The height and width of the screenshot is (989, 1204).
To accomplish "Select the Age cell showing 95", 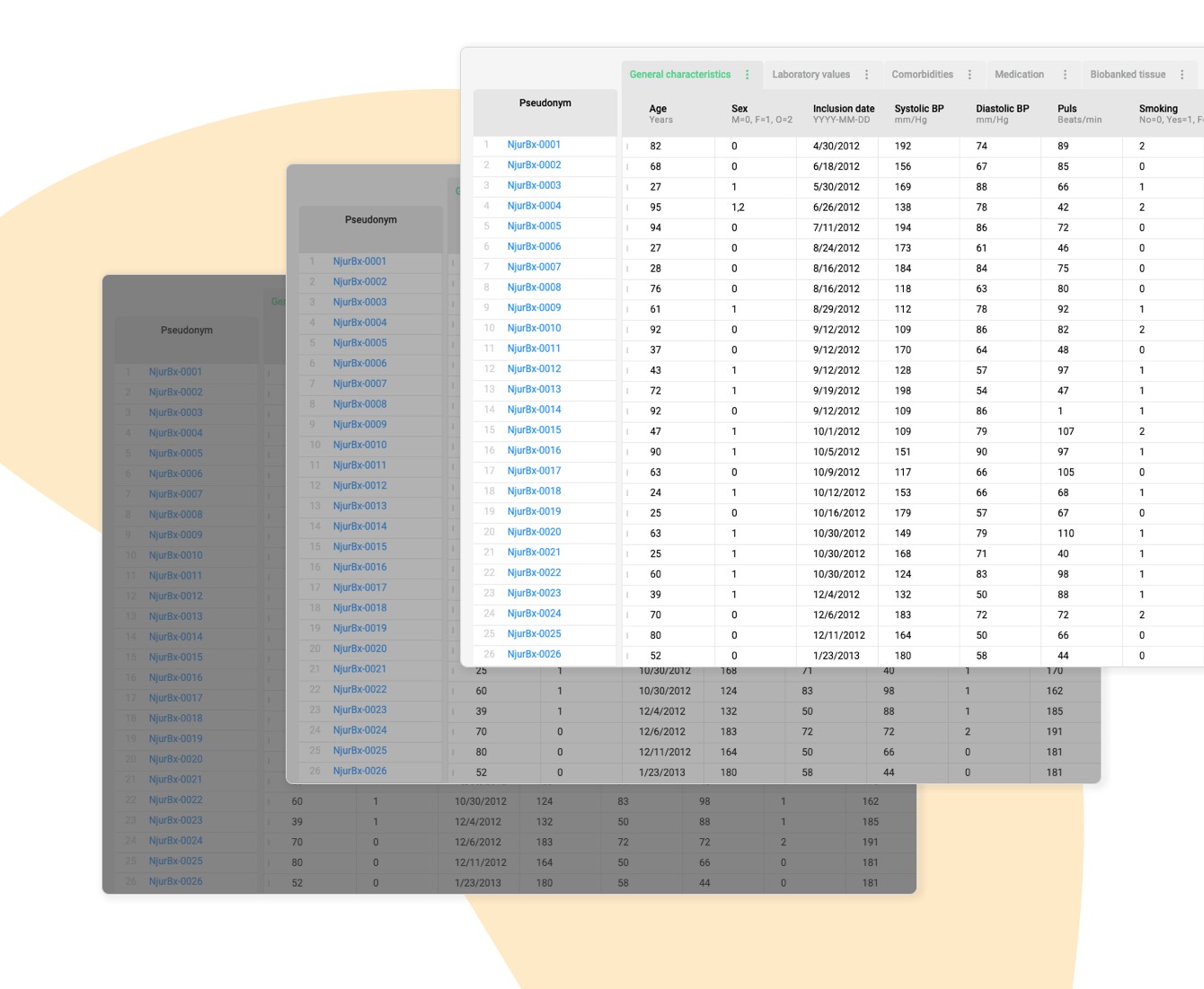I will 656,207.
